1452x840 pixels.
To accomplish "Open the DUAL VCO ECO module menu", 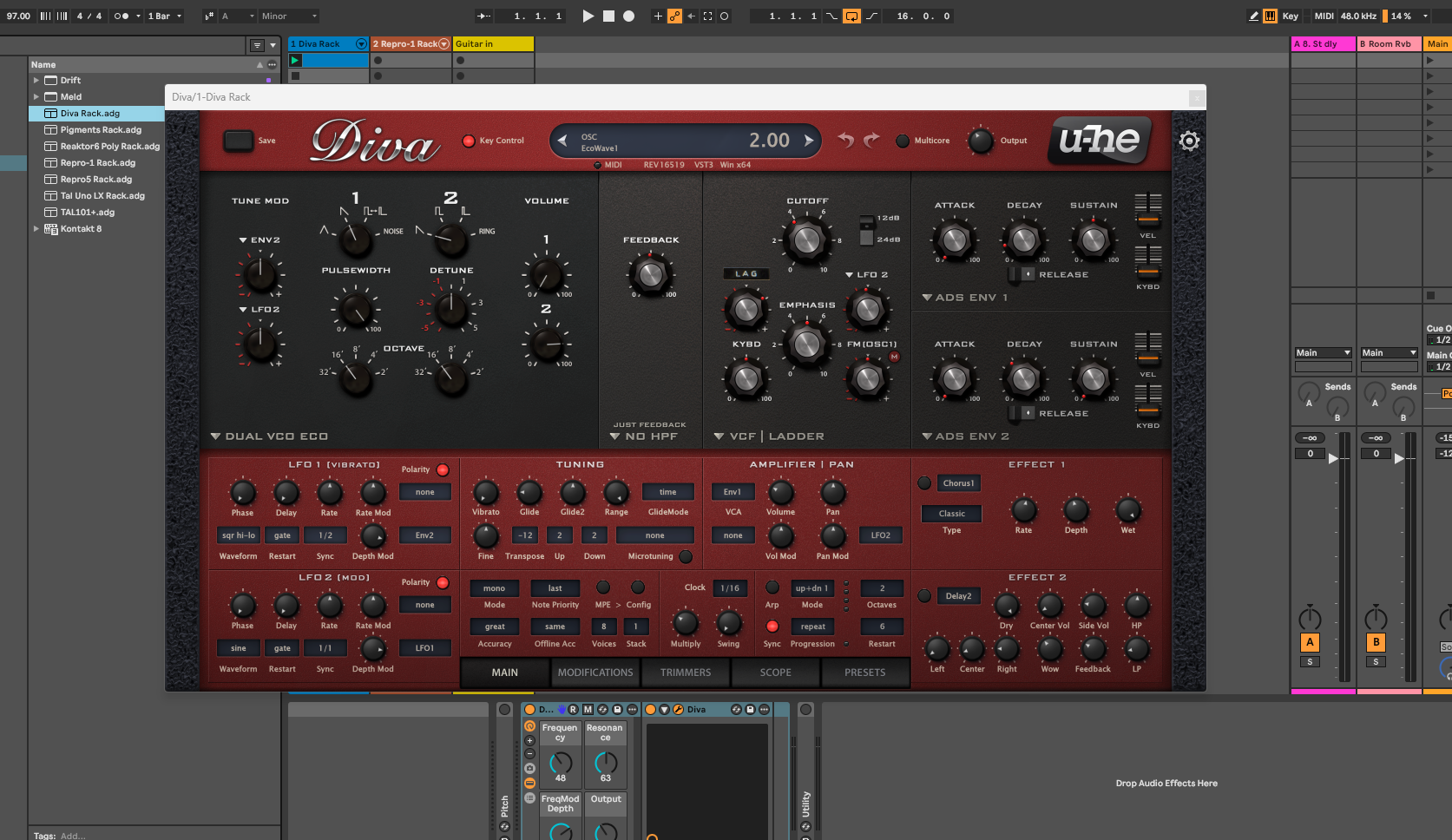I will point(269,436).
